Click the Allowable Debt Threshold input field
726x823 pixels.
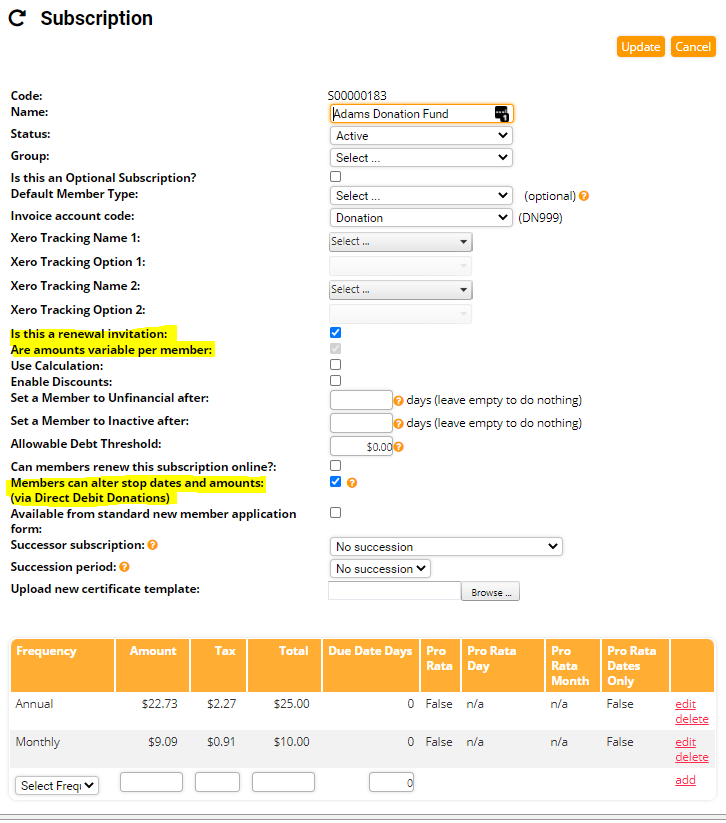(x=361, y=447)
